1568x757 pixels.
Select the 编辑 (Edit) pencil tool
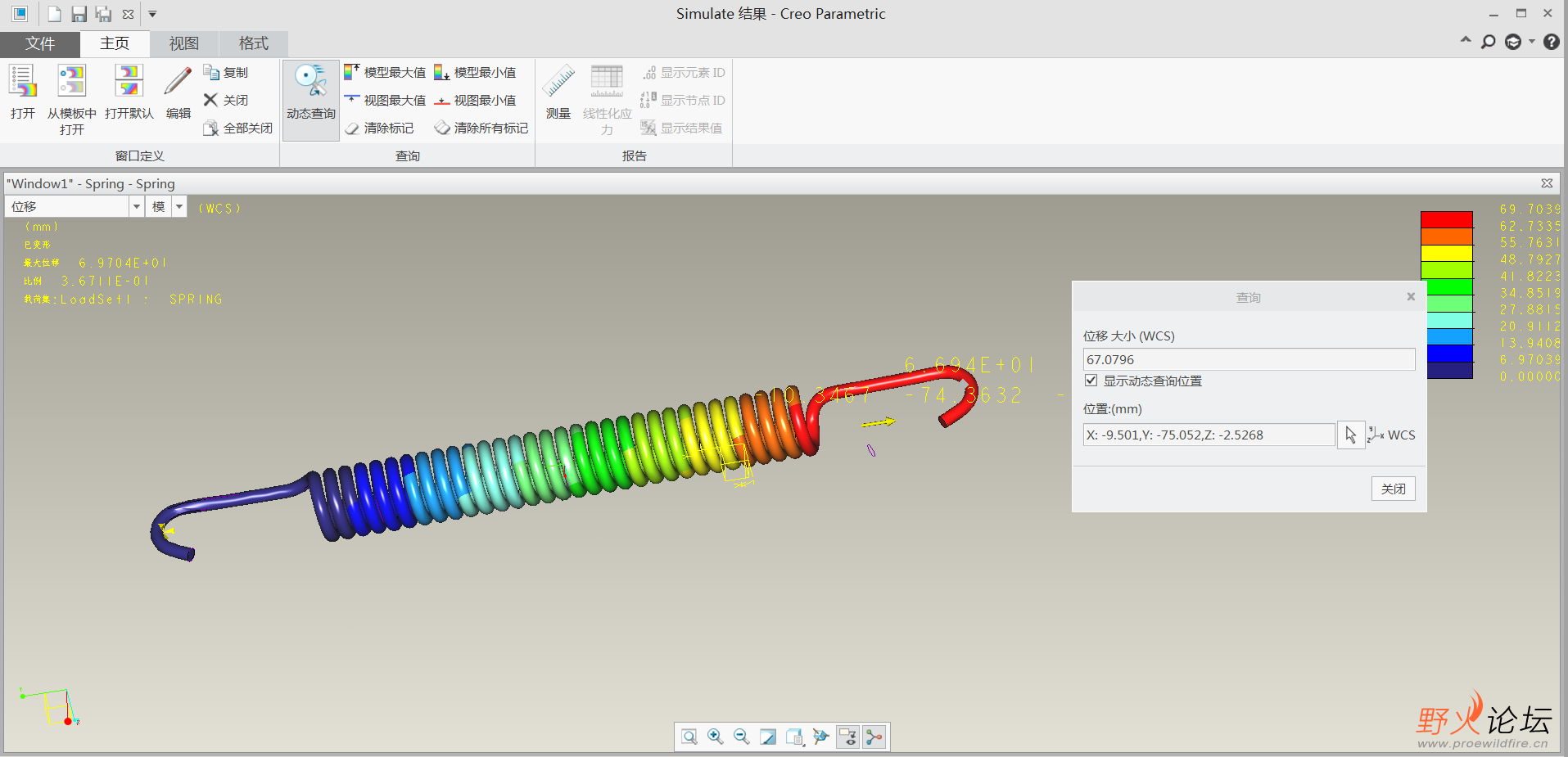pos(178,92)
